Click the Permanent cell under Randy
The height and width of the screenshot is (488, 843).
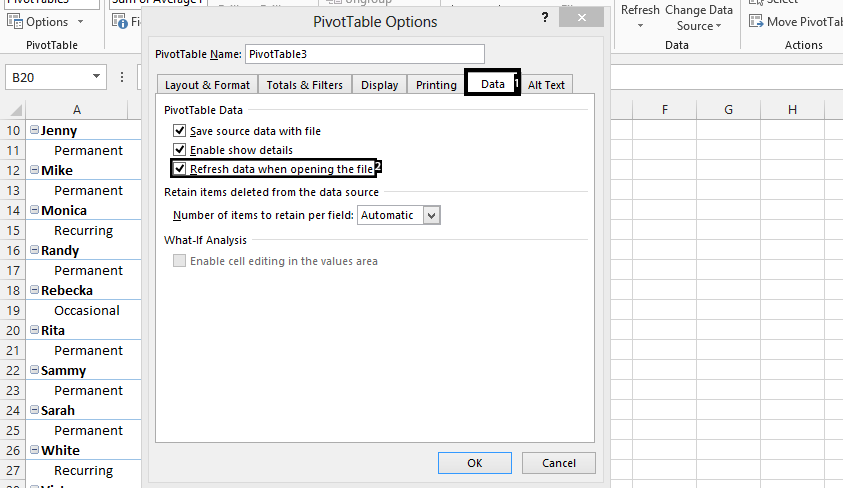coord(83,270)
